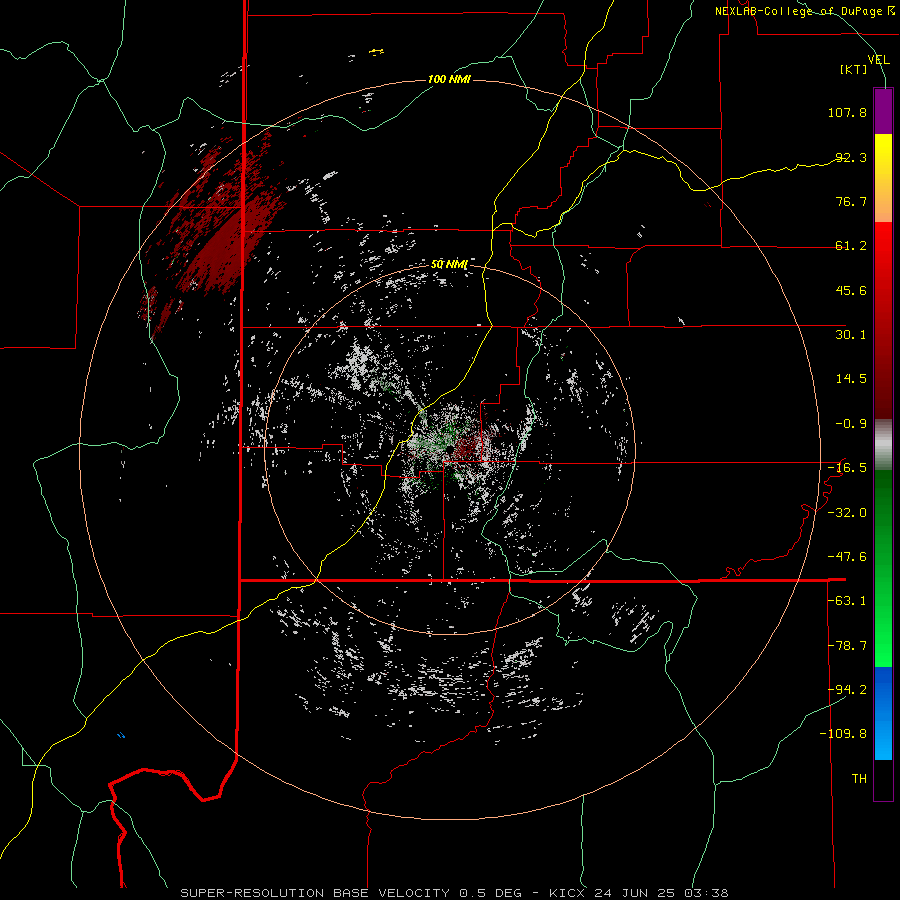This screenshot has width=900, height=900.
Task: Click the -63.1 legend value
Action: point(847,601)
